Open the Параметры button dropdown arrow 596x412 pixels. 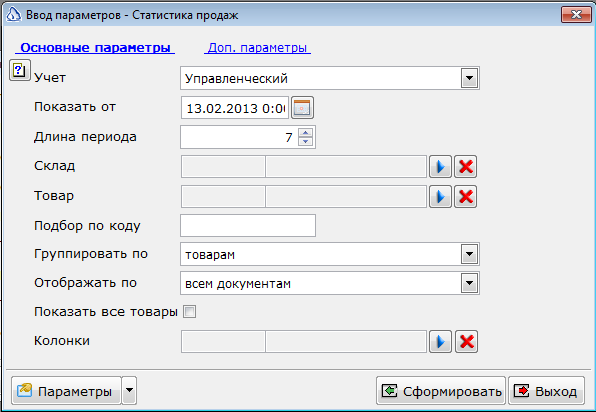tap(129, 390)
